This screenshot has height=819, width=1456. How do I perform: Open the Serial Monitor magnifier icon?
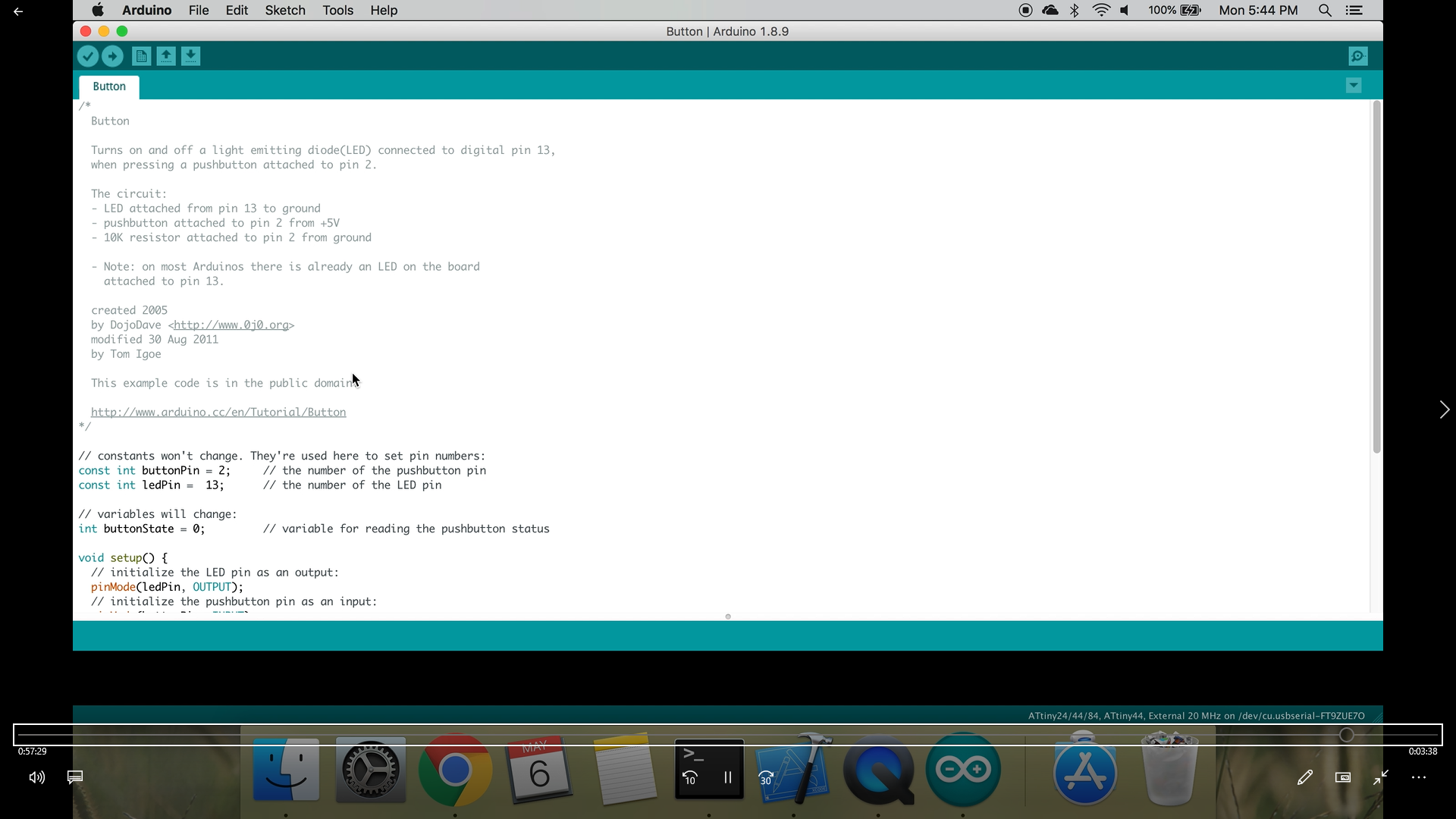pyautogui.click(x=1358, y=56)
